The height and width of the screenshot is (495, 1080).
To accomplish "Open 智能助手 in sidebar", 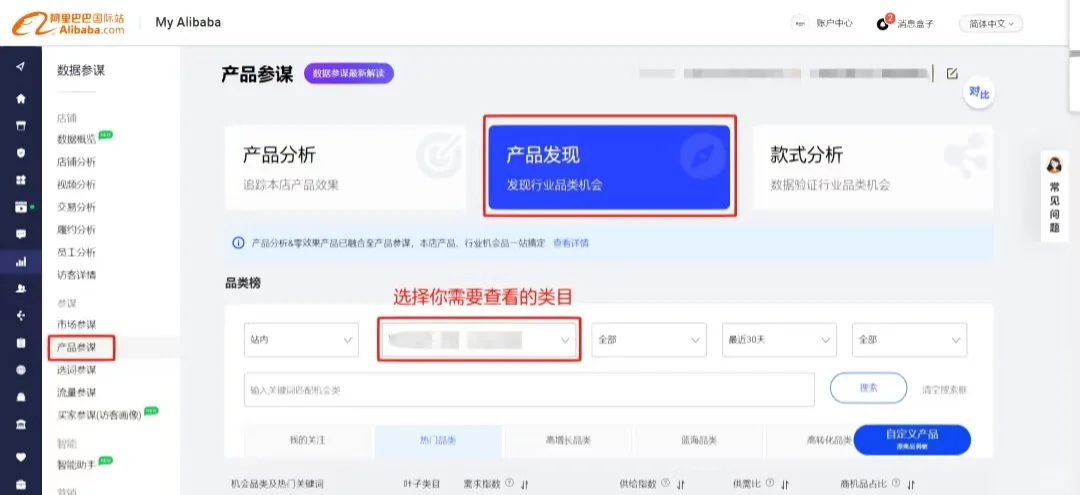I will [x=76, y=465].
